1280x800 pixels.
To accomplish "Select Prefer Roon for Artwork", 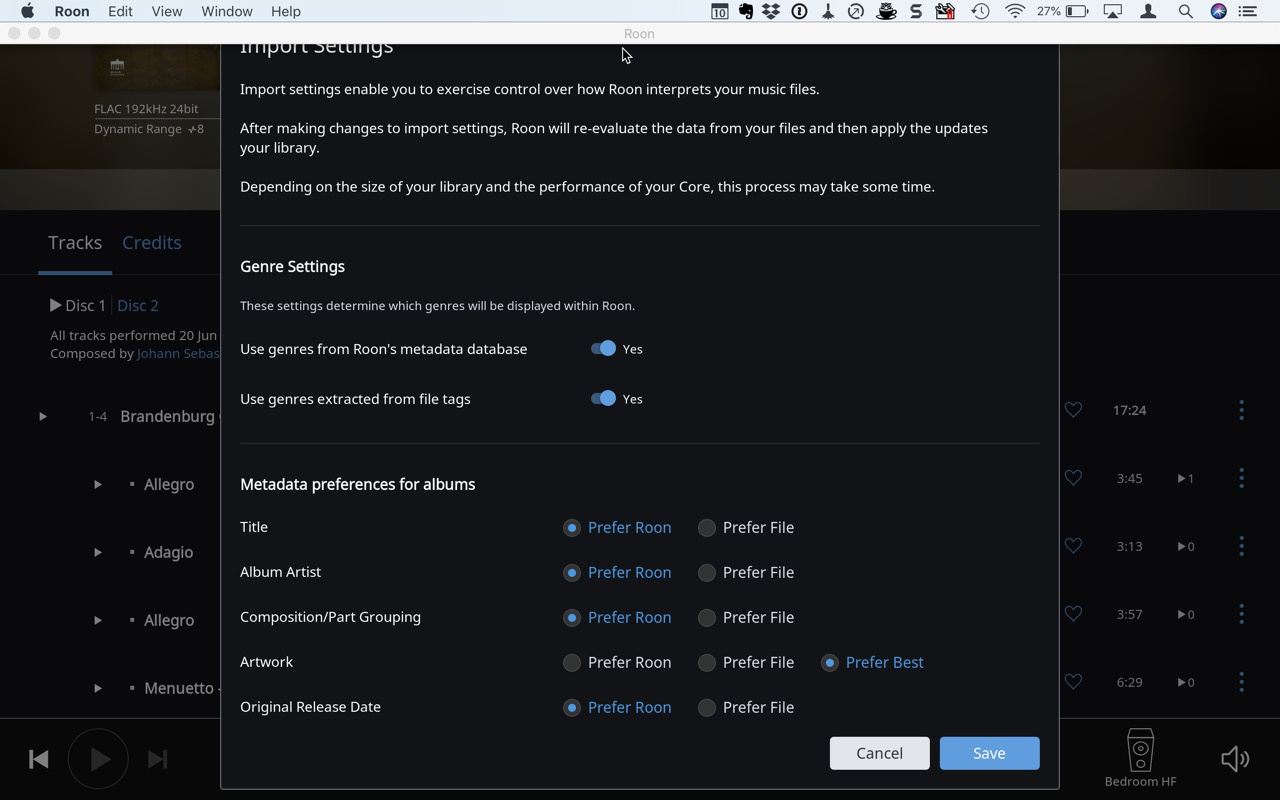I will [617, 663].
